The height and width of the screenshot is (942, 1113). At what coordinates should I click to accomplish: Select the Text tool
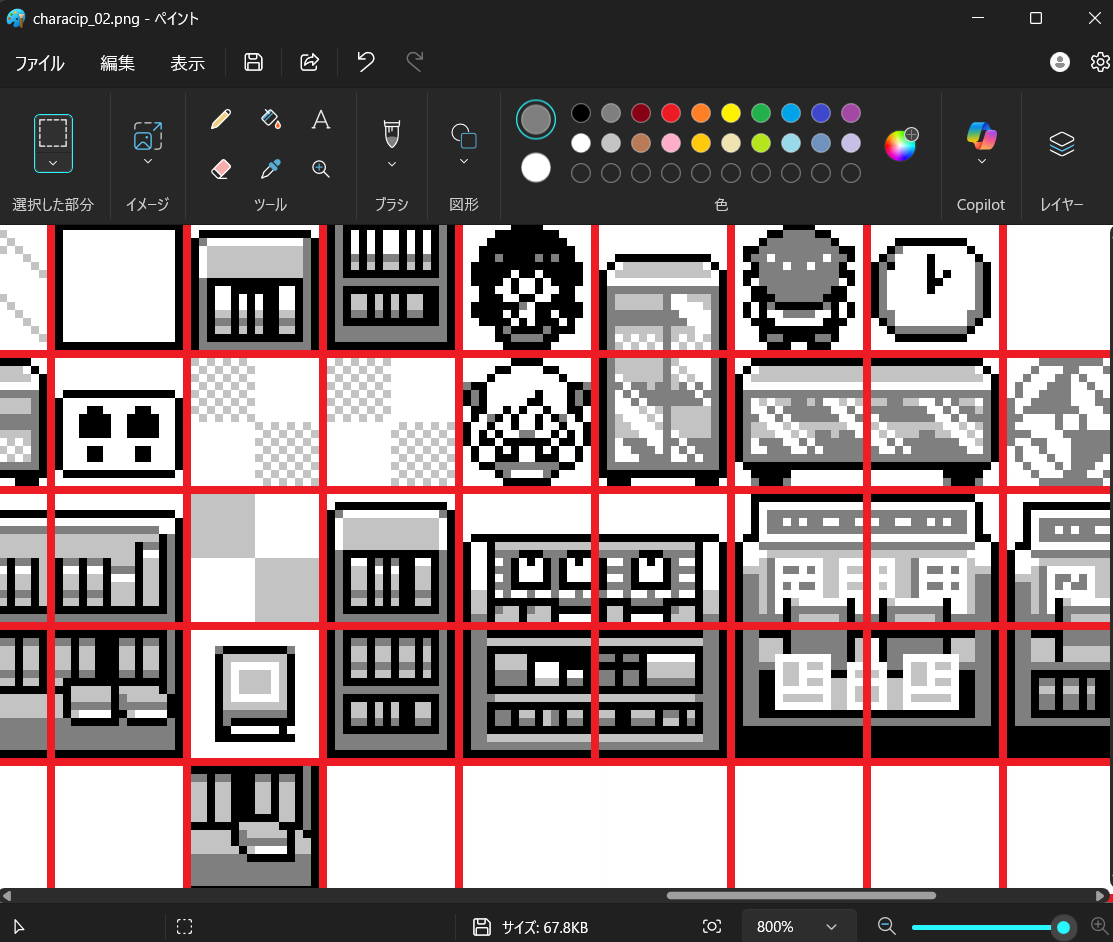[x=320, y=120]
